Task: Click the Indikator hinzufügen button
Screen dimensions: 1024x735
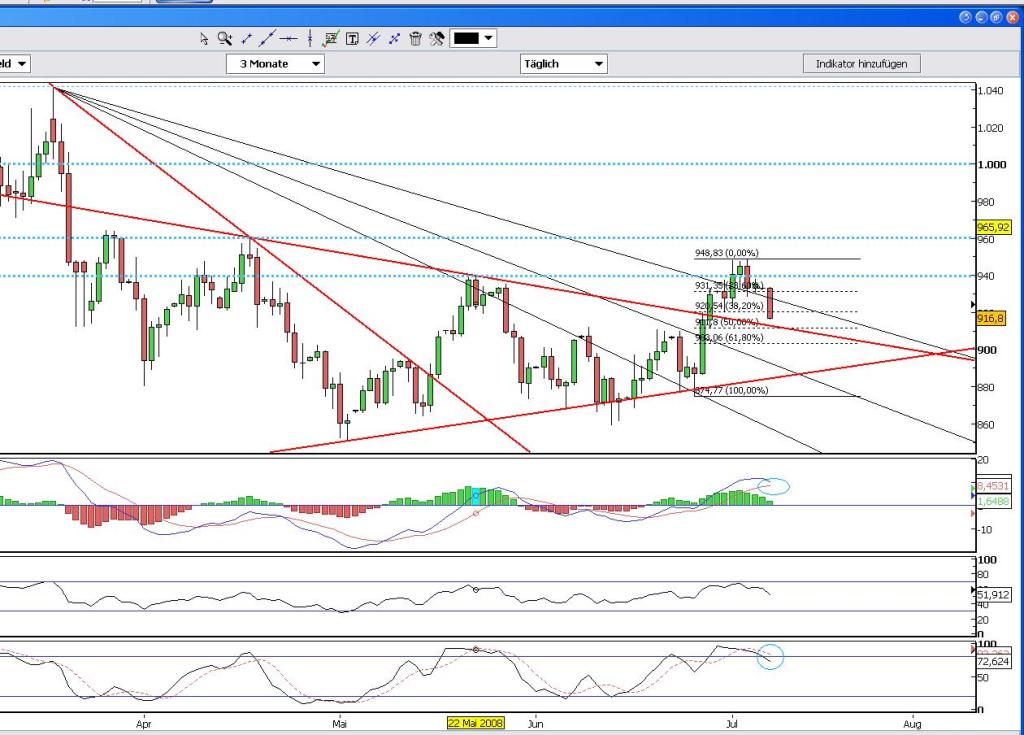Action: pos(861,63)
